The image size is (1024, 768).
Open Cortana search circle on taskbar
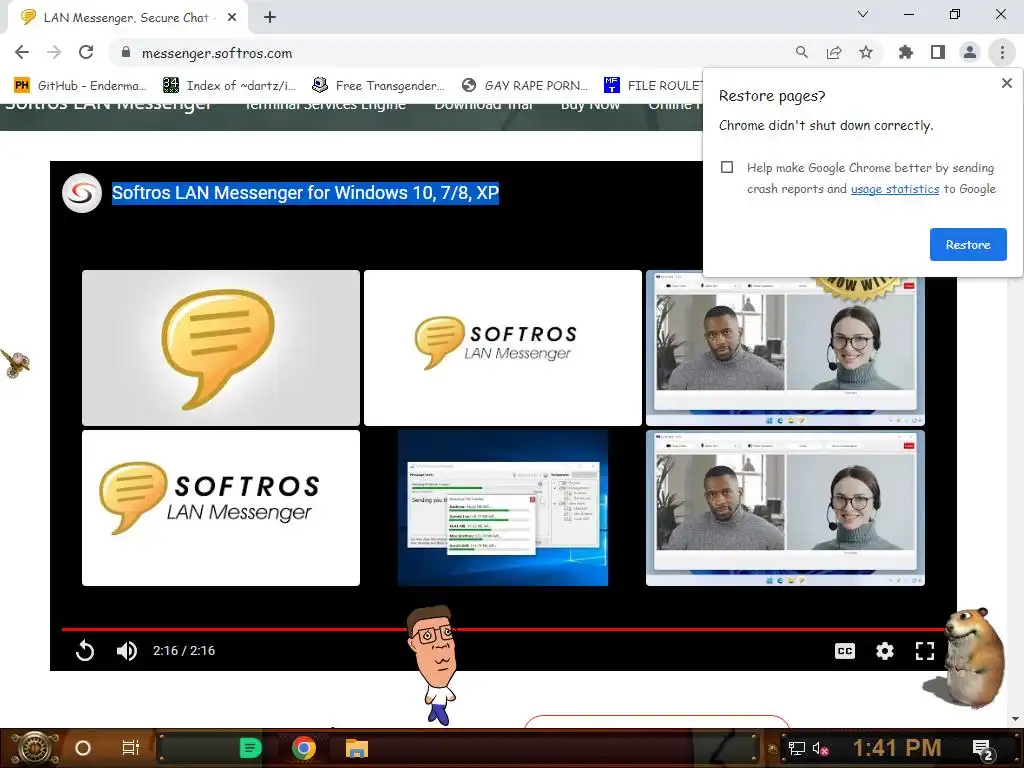click(82, 748)
